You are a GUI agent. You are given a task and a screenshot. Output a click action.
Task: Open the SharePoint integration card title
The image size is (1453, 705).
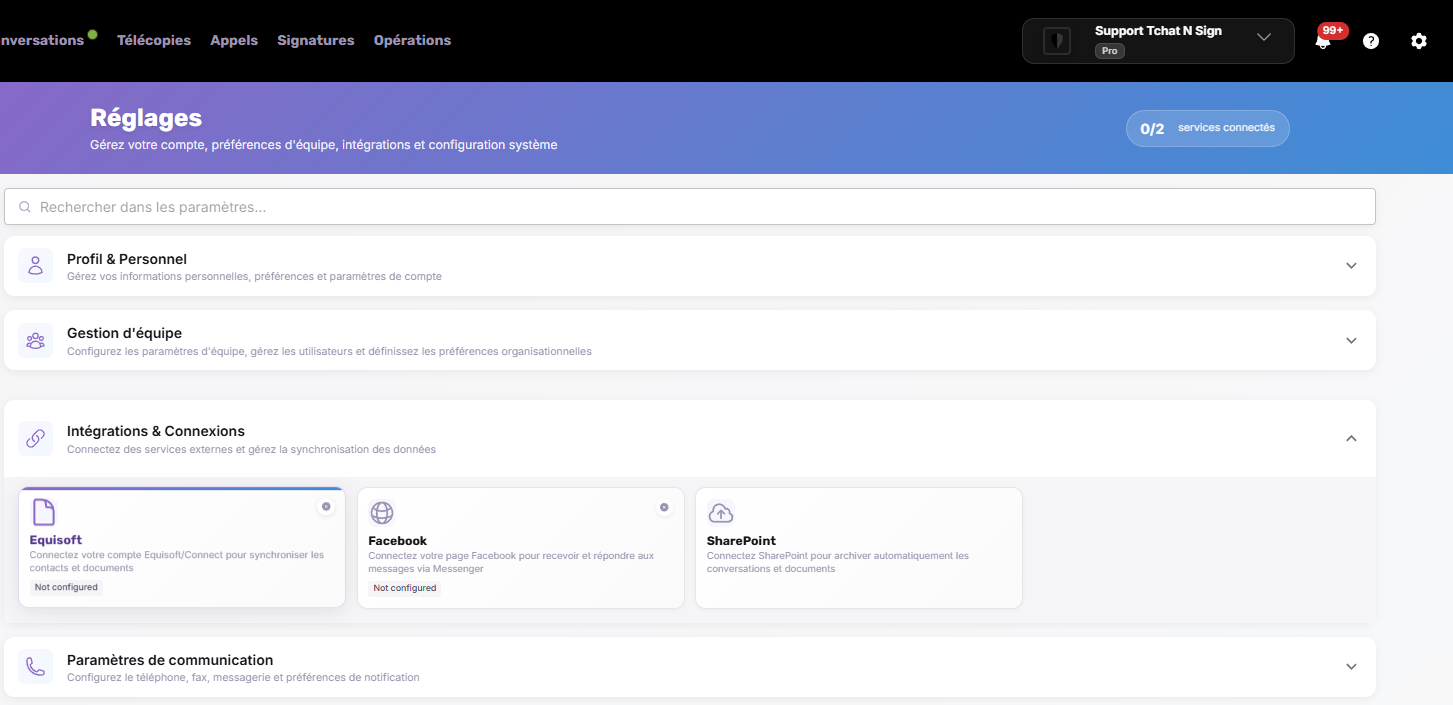pos(741,541)
